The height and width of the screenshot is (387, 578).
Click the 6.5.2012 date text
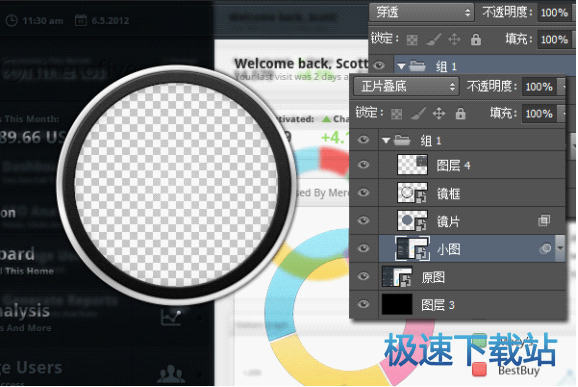click(x=110, y=21)
